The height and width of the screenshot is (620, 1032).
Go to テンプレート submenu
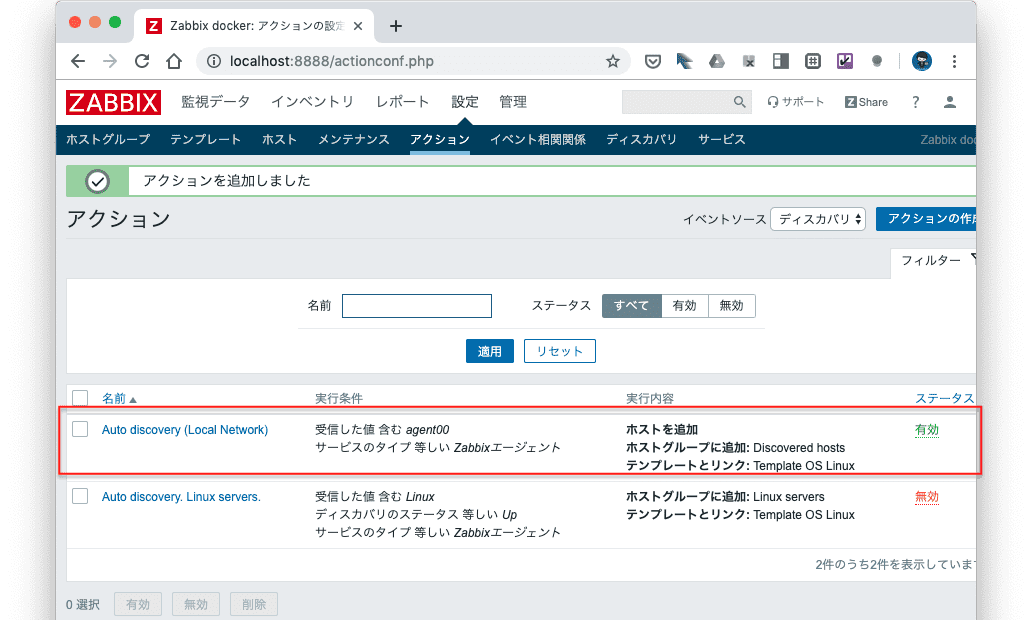pyautogui.click(x=205, y=140)
